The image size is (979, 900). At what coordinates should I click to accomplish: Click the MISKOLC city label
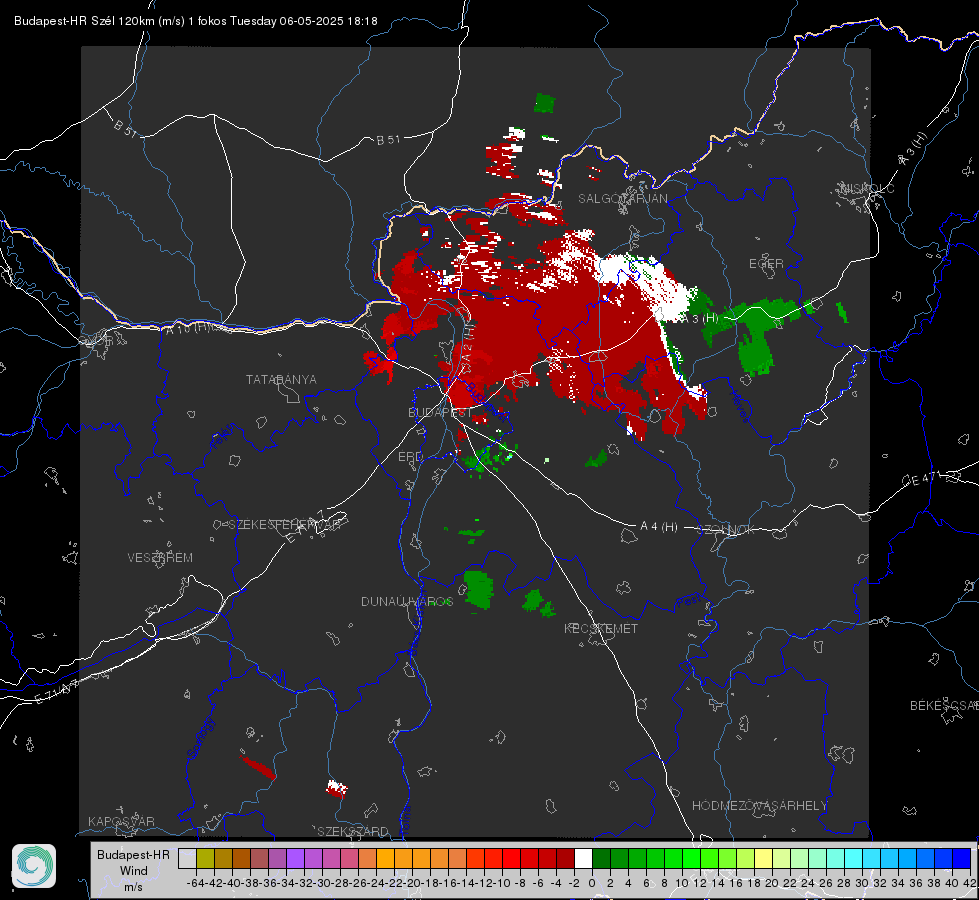coord(867,188)
